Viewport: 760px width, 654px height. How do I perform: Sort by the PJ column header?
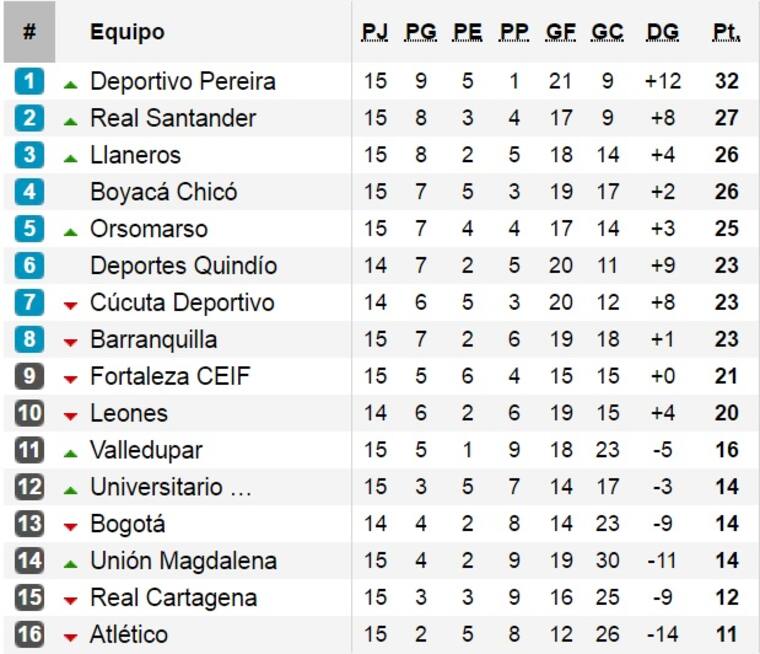point(375,32)
